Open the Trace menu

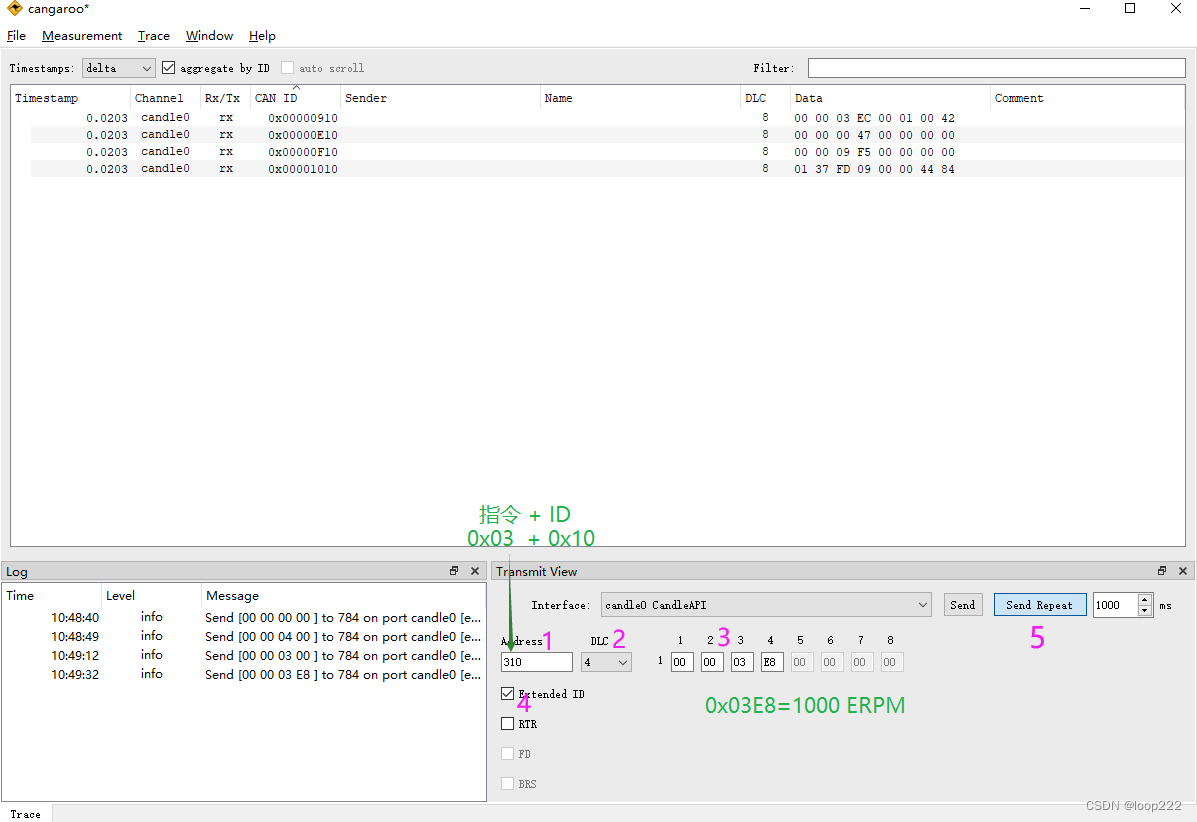click(x=153, y=36)
